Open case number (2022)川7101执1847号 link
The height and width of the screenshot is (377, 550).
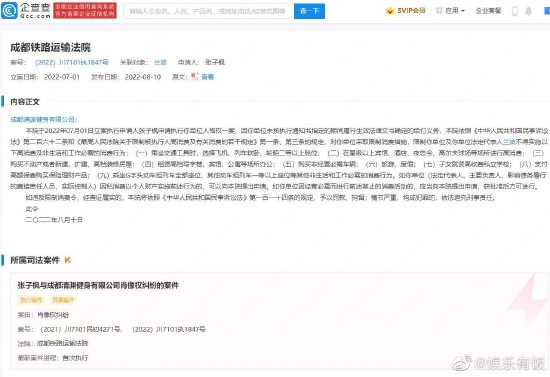[x=72, y=62]
